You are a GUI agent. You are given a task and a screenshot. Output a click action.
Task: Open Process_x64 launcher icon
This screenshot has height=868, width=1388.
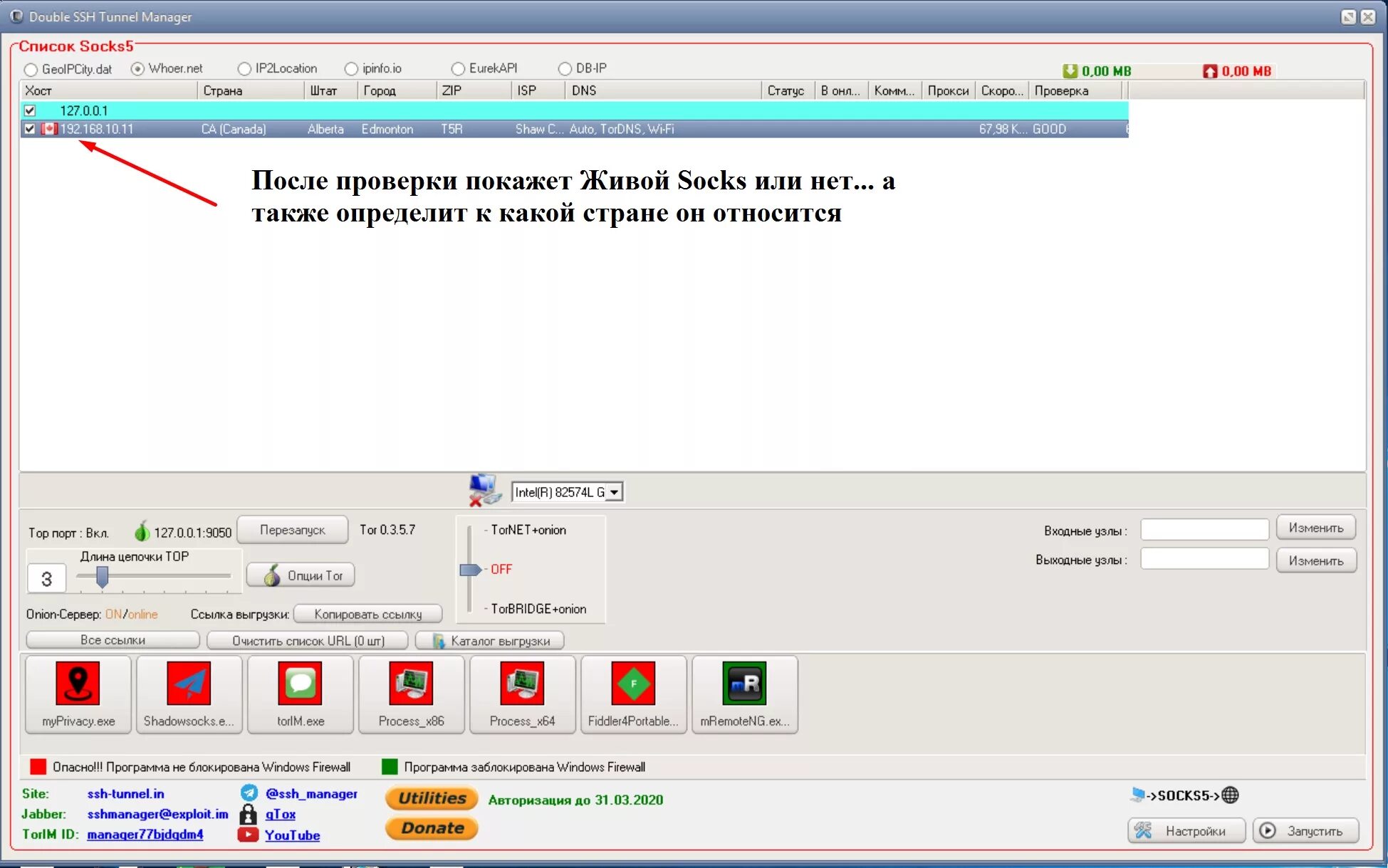click(x=522, y=694)
